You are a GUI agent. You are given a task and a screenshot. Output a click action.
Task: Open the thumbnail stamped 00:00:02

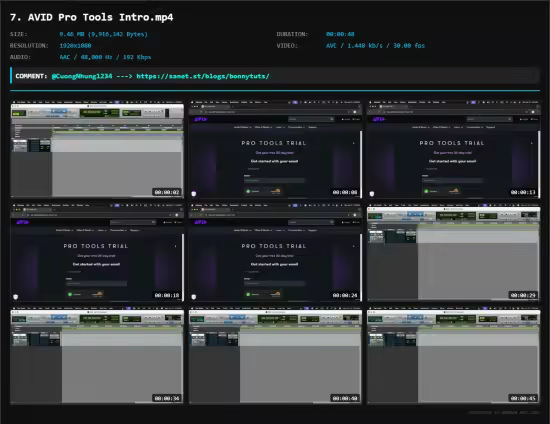click(97, 149)
